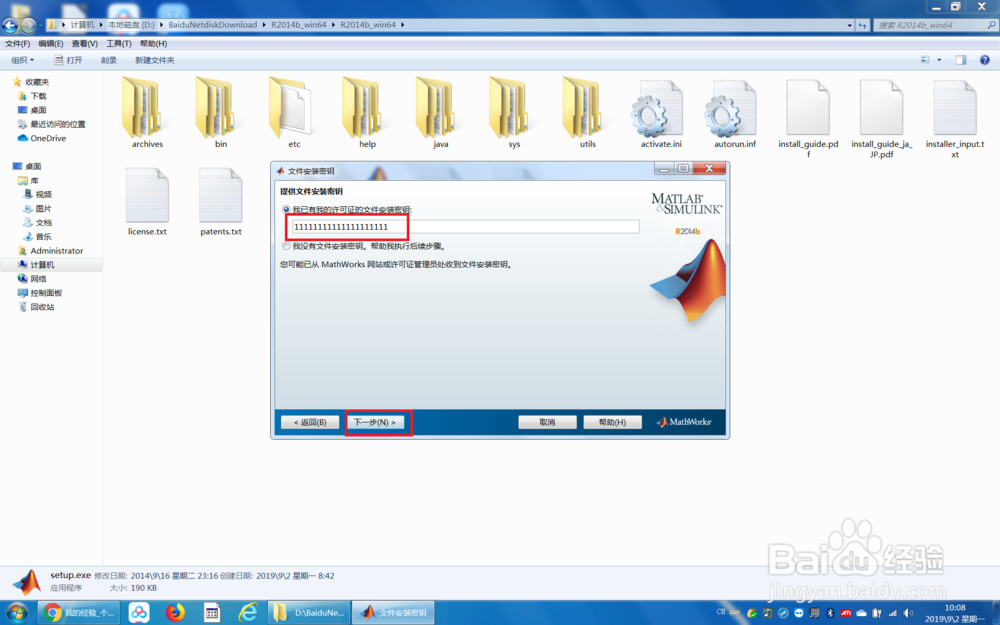The image size is (1000, 625).
Task: Select 视频 library in the sidebar
Action: (38, 194)
